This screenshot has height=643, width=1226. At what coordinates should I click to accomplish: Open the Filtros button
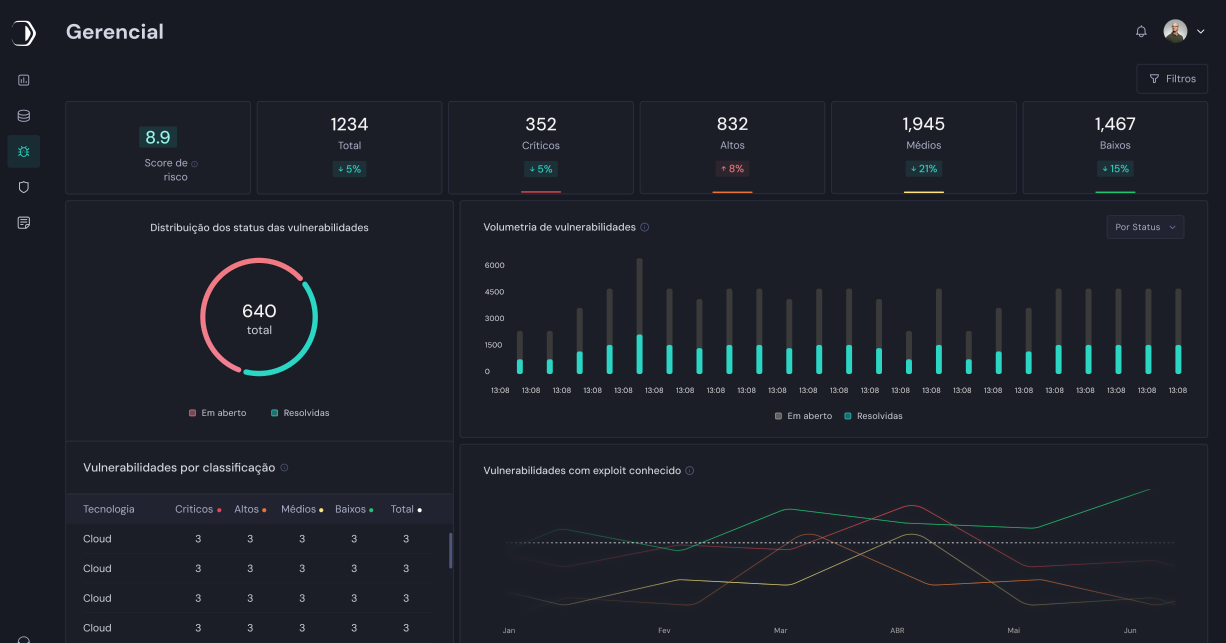(x=1172, y=79)
